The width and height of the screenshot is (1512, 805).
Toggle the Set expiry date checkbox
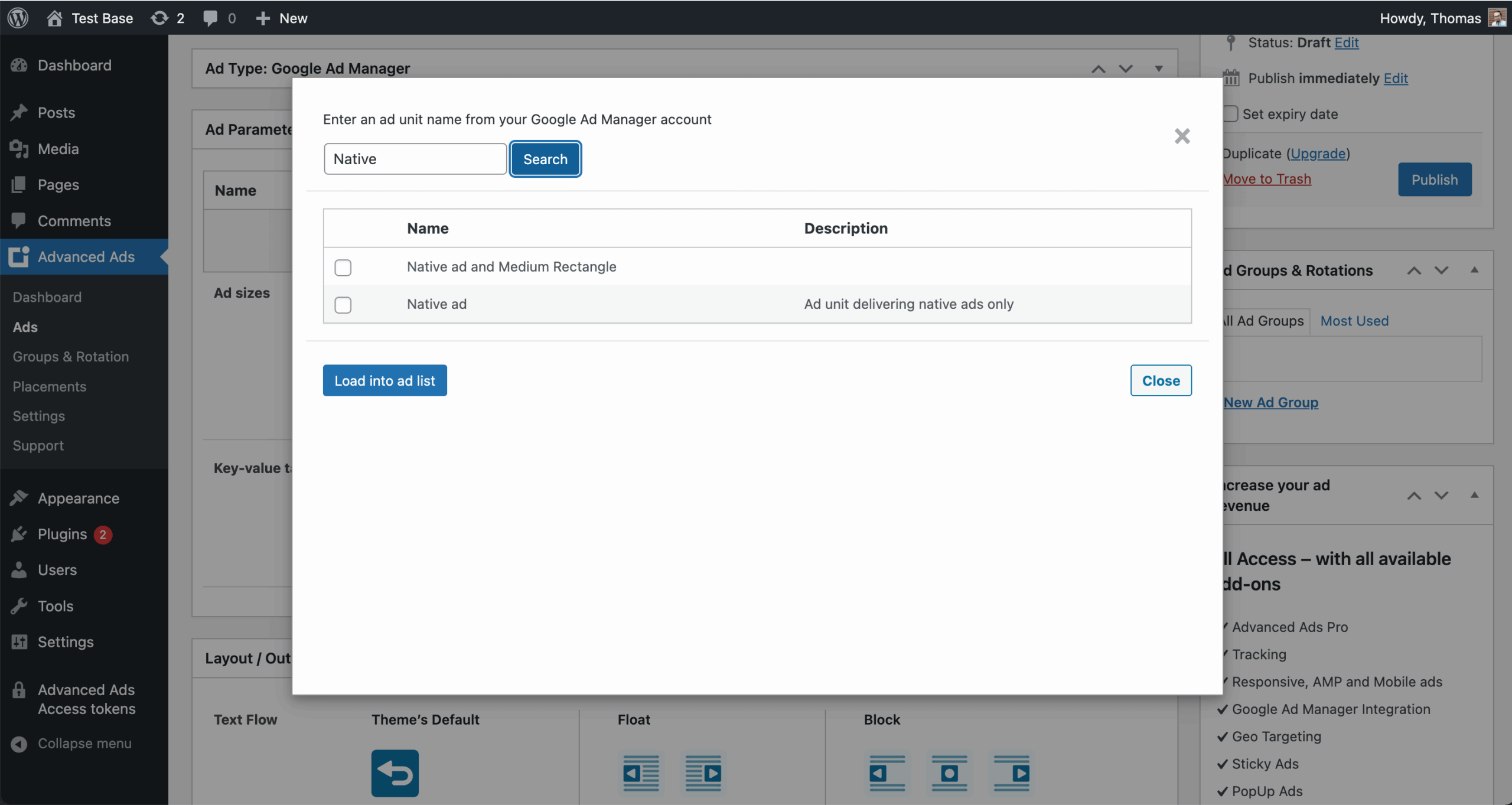pyautogui.click(x=1230, y=113)
